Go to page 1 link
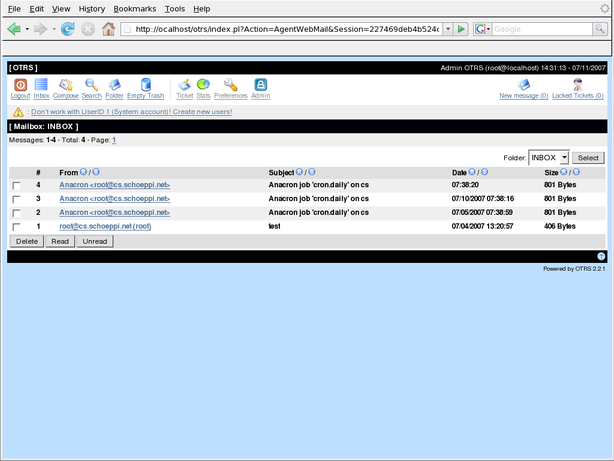This screenshot has width=614, height=461. tap(114, 140)
